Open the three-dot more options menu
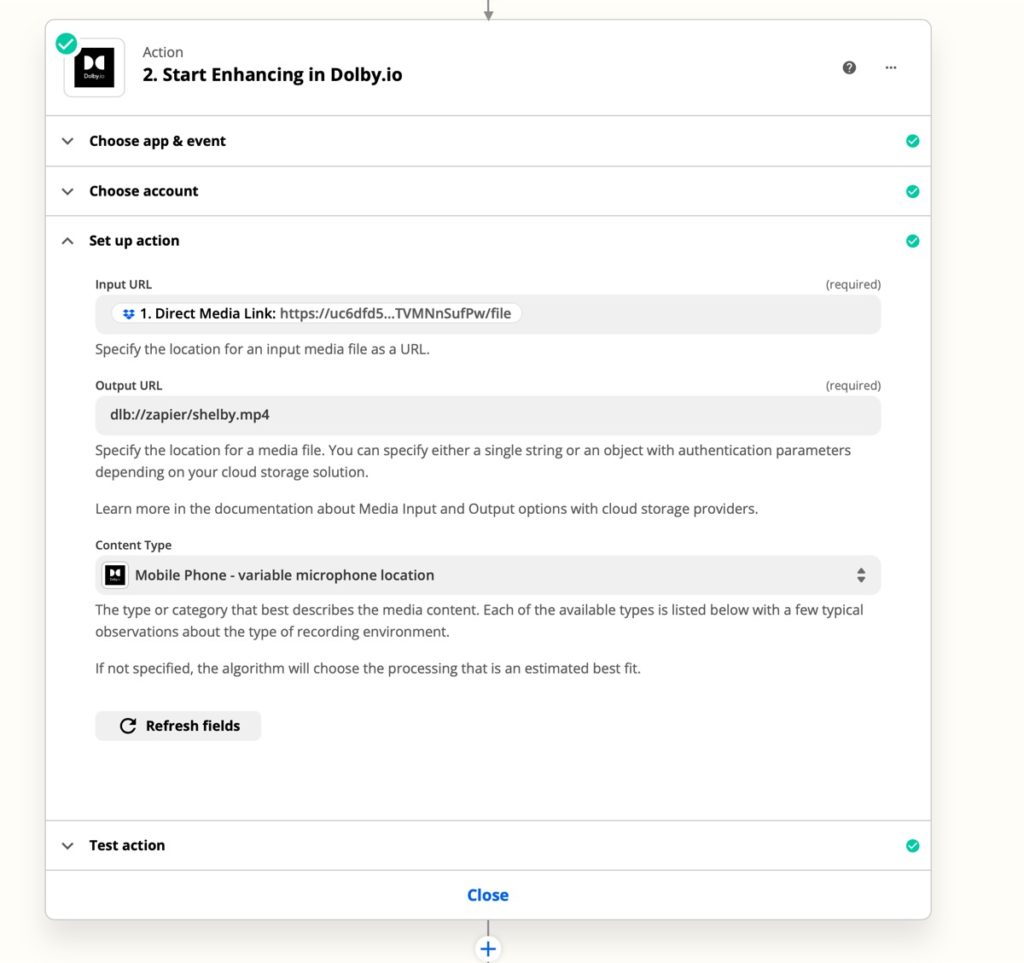 pos(891,67)
